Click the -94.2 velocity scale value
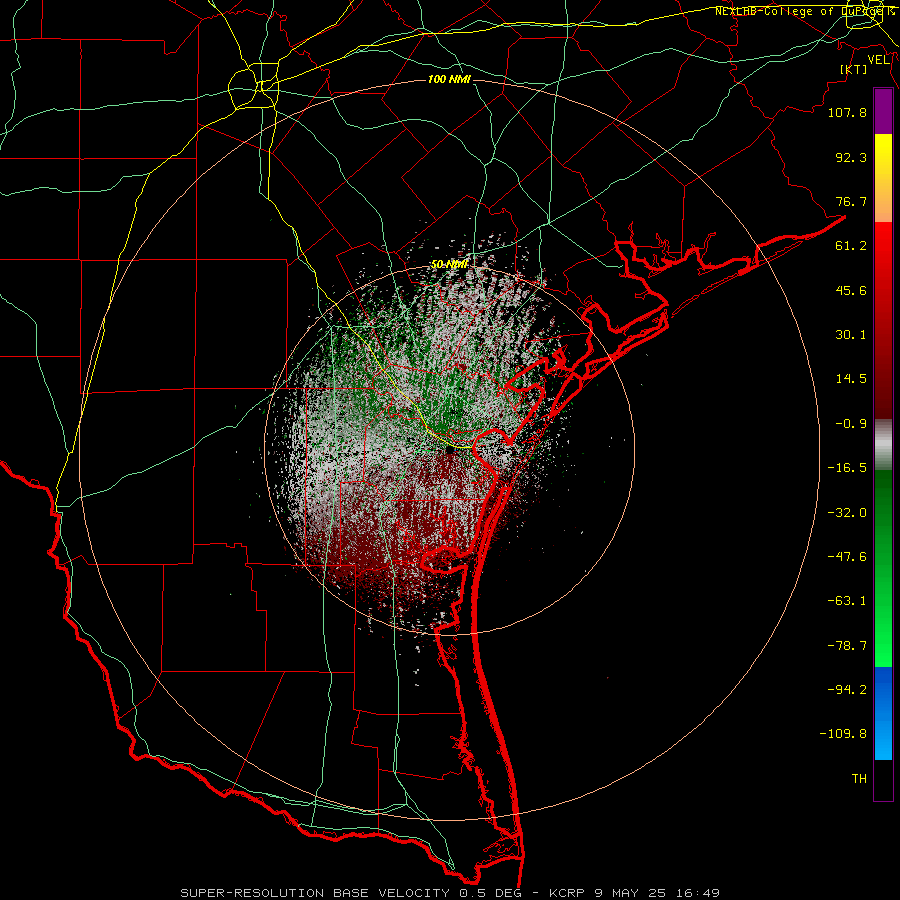The height and width of the screenshot is (900, 900). (x=847, y=689)
